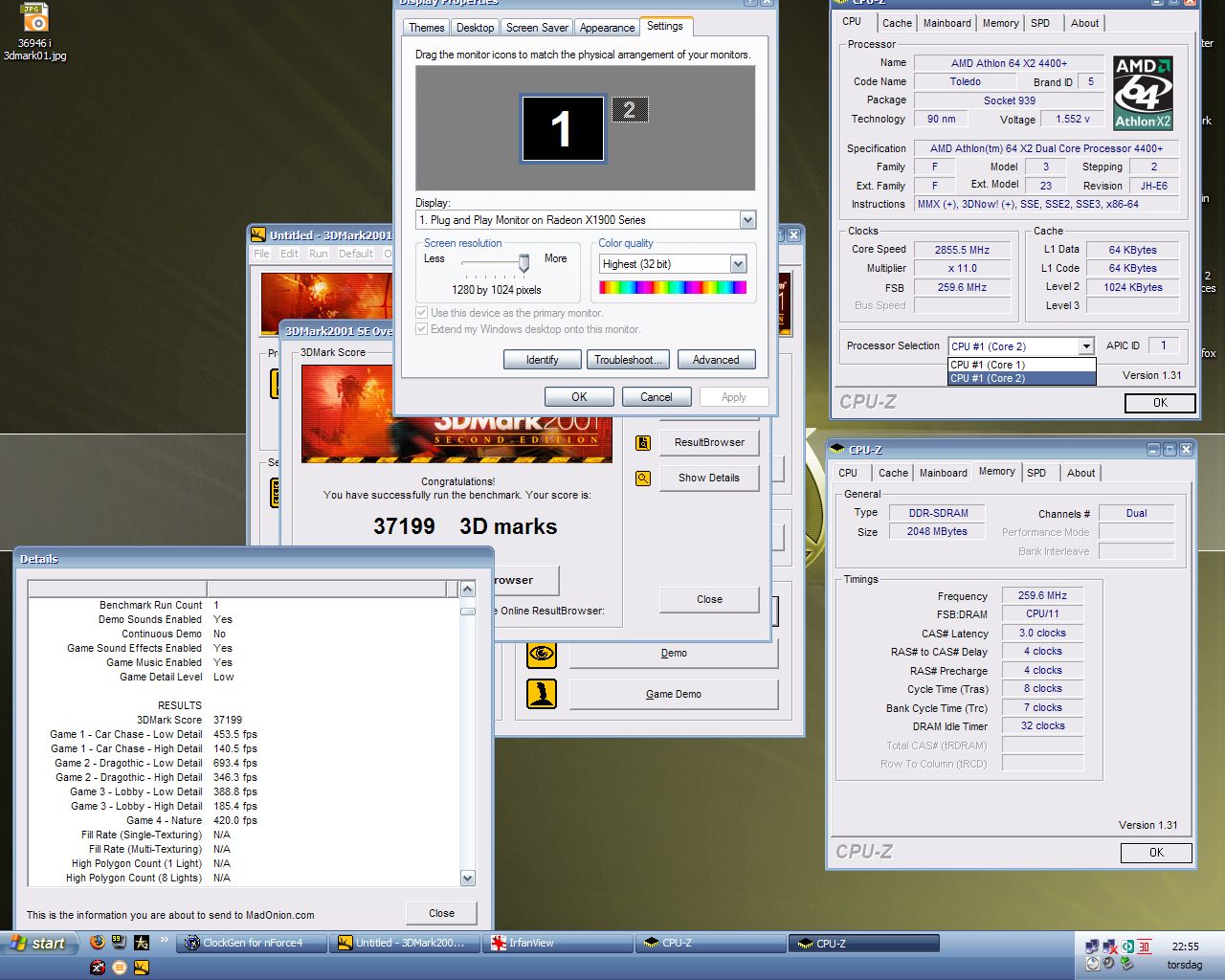Click the star A2 quick launch icon

(142, 942)
